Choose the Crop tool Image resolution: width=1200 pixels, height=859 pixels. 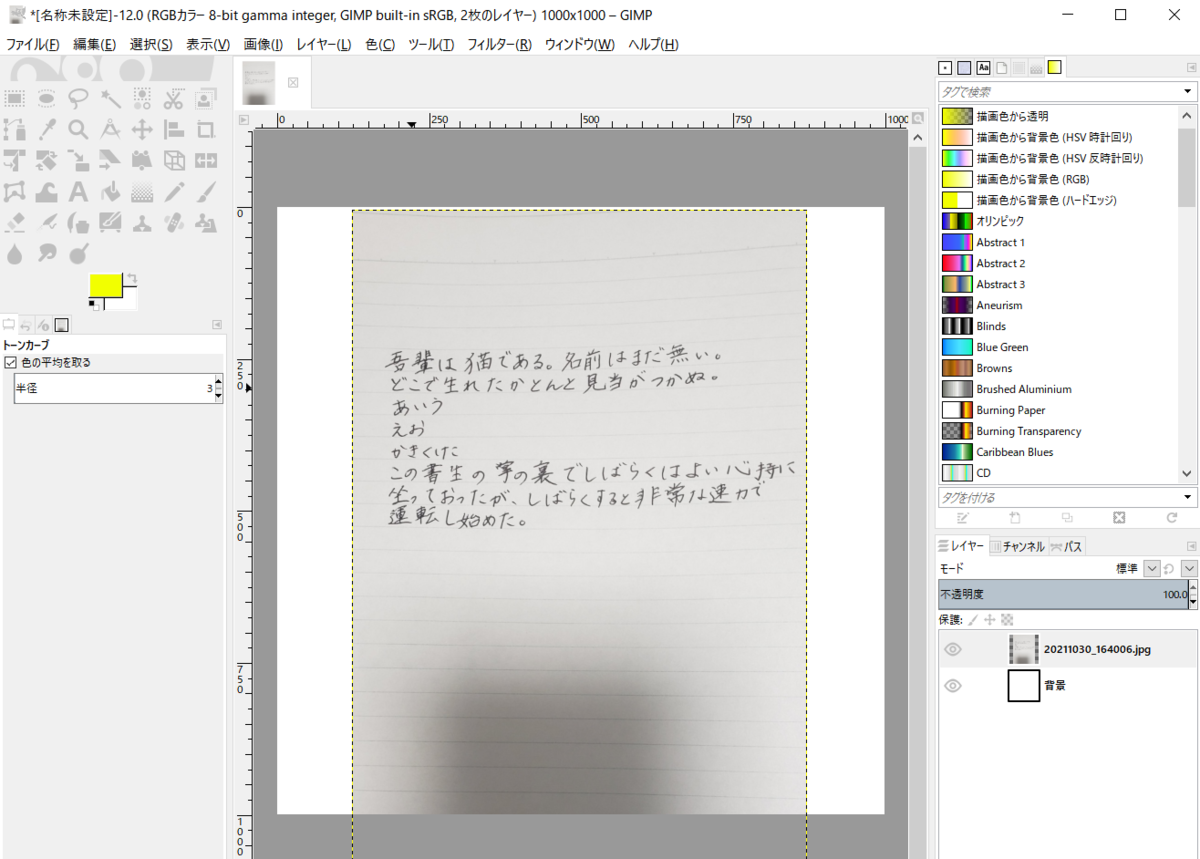206,130
